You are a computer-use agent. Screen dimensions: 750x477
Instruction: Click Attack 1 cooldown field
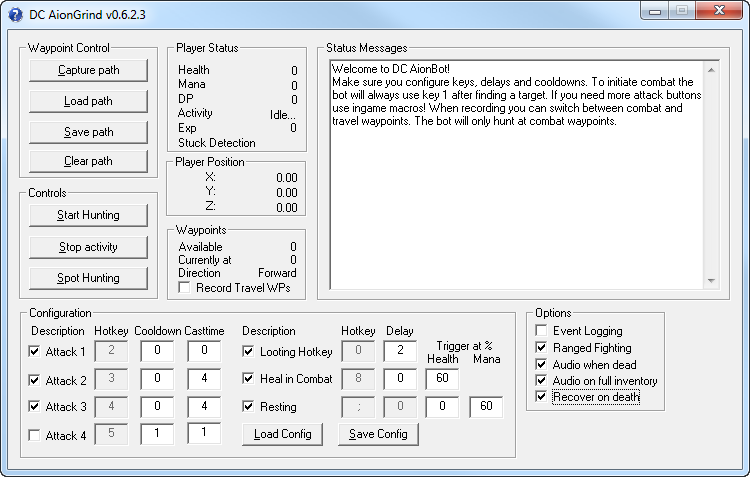[157, 351]
